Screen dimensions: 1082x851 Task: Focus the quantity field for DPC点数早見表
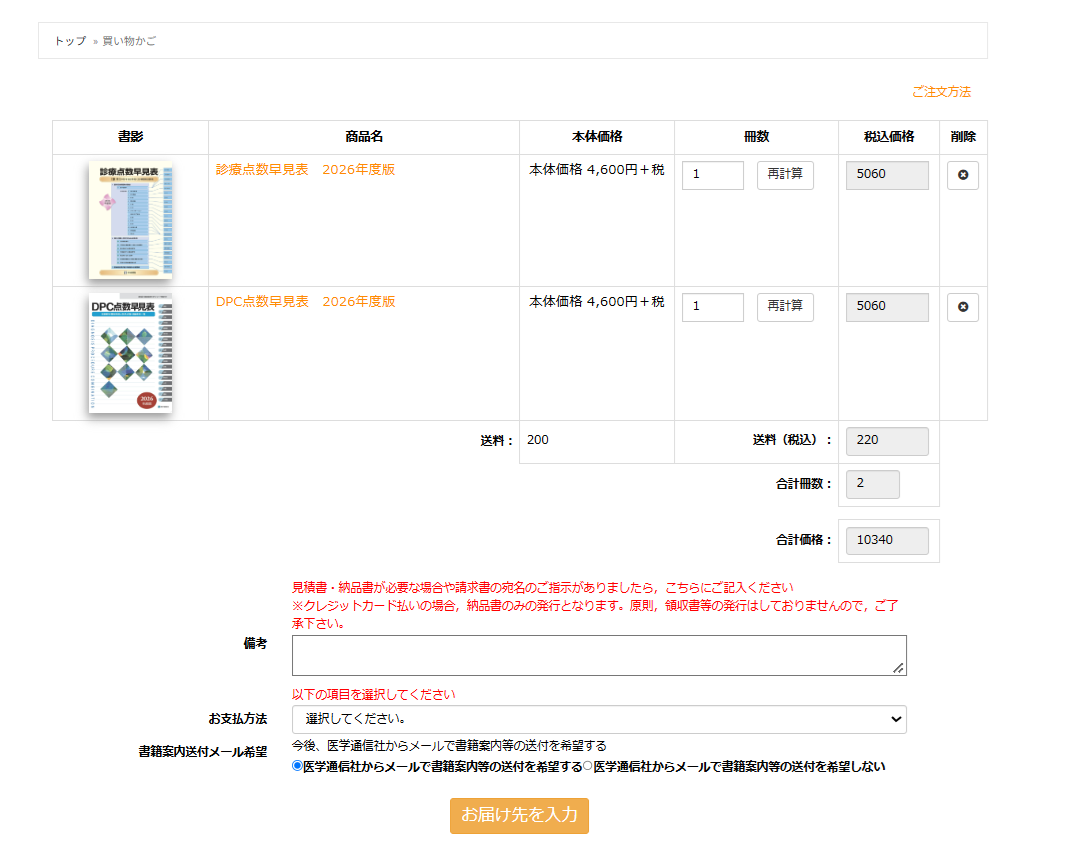point(713,307)
